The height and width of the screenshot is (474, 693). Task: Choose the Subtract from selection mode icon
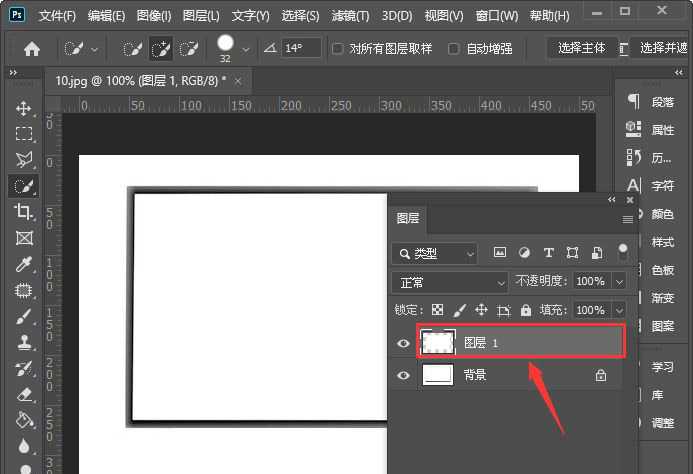tap(188, 48)
